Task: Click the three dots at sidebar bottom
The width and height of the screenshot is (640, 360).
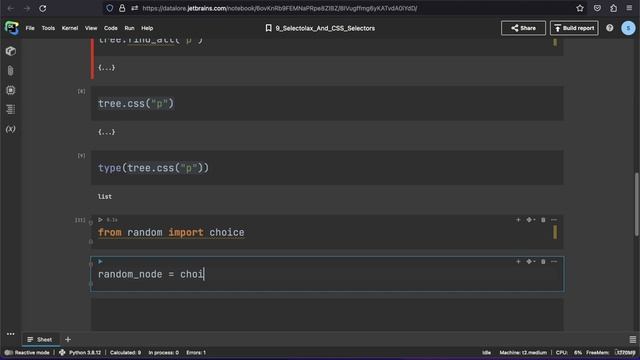Action: 11,334
